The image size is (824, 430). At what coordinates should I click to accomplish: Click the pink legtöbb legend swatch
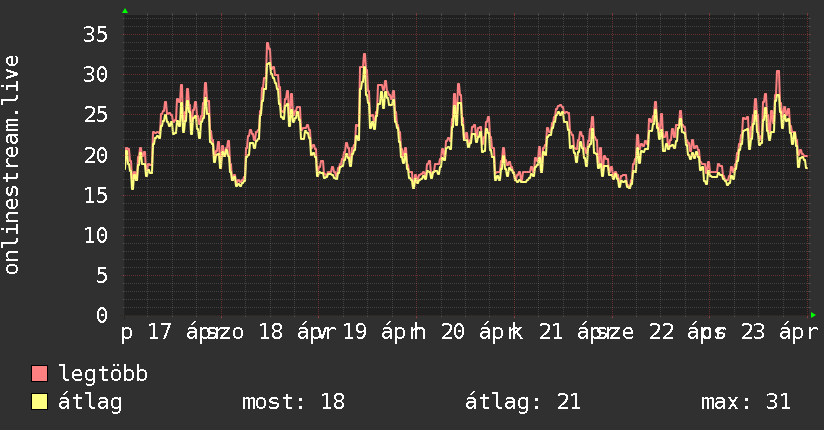tap(39, 374)
